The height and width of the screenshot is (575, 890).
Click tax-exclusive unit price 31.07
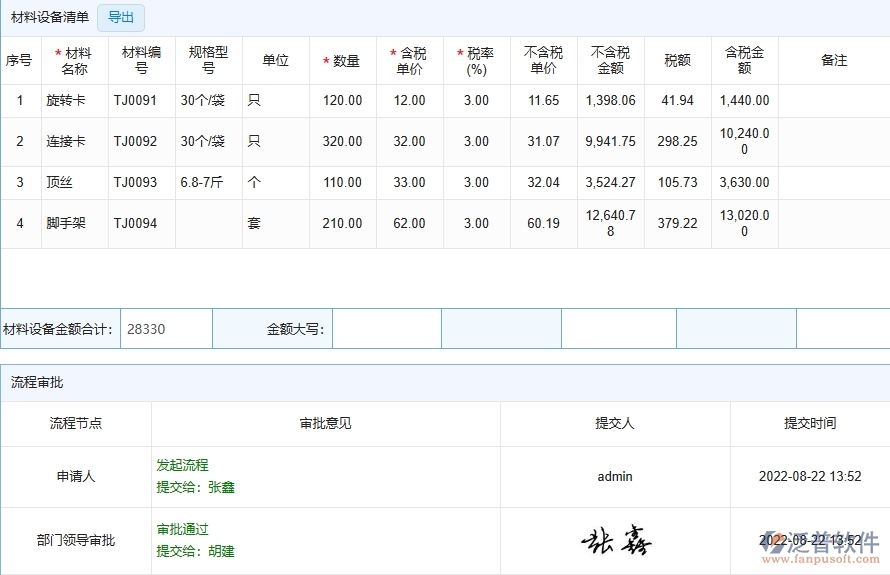543,141
